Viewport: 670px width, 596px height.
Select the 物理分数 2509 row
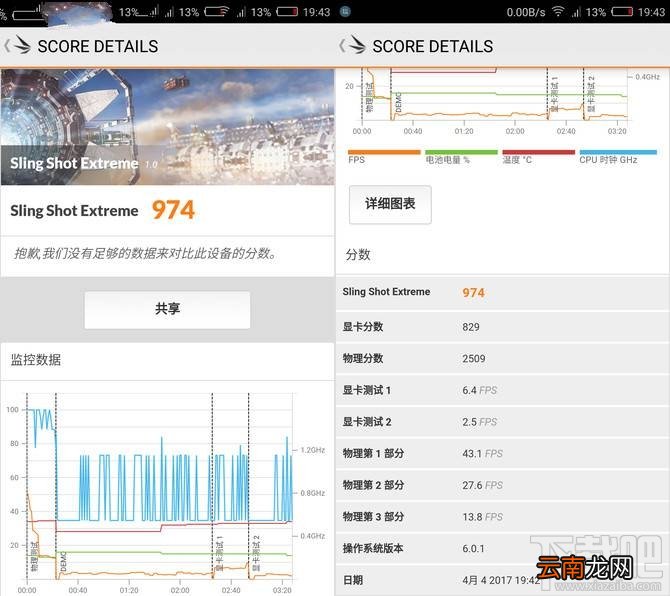502,358
